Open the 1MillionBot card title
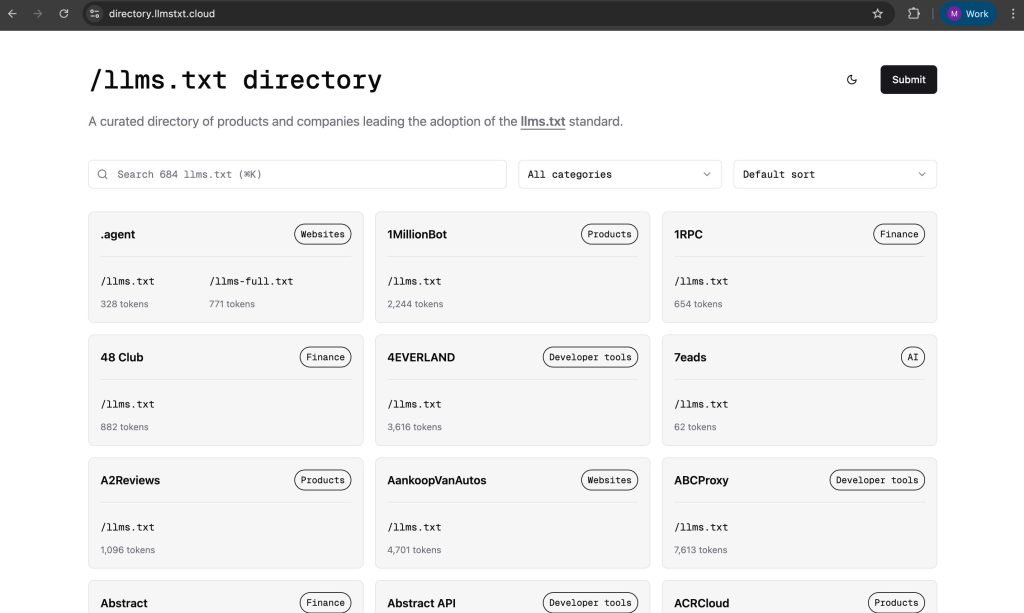Screen dimensions: 1024x613 click(417, 234)
